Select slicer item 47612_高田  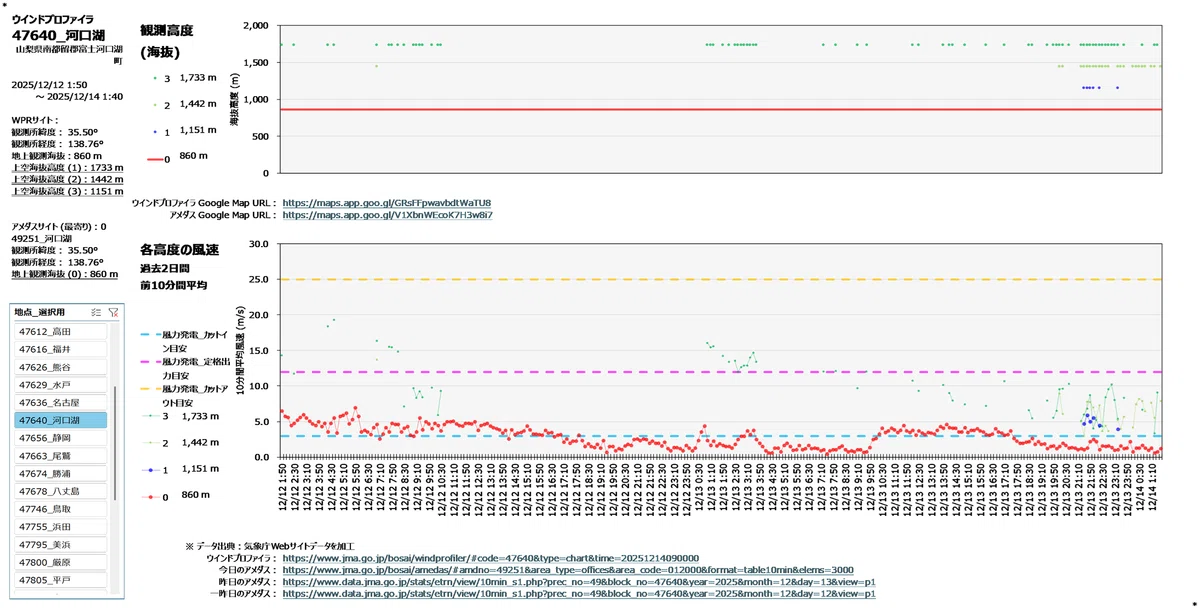[61, 331]
